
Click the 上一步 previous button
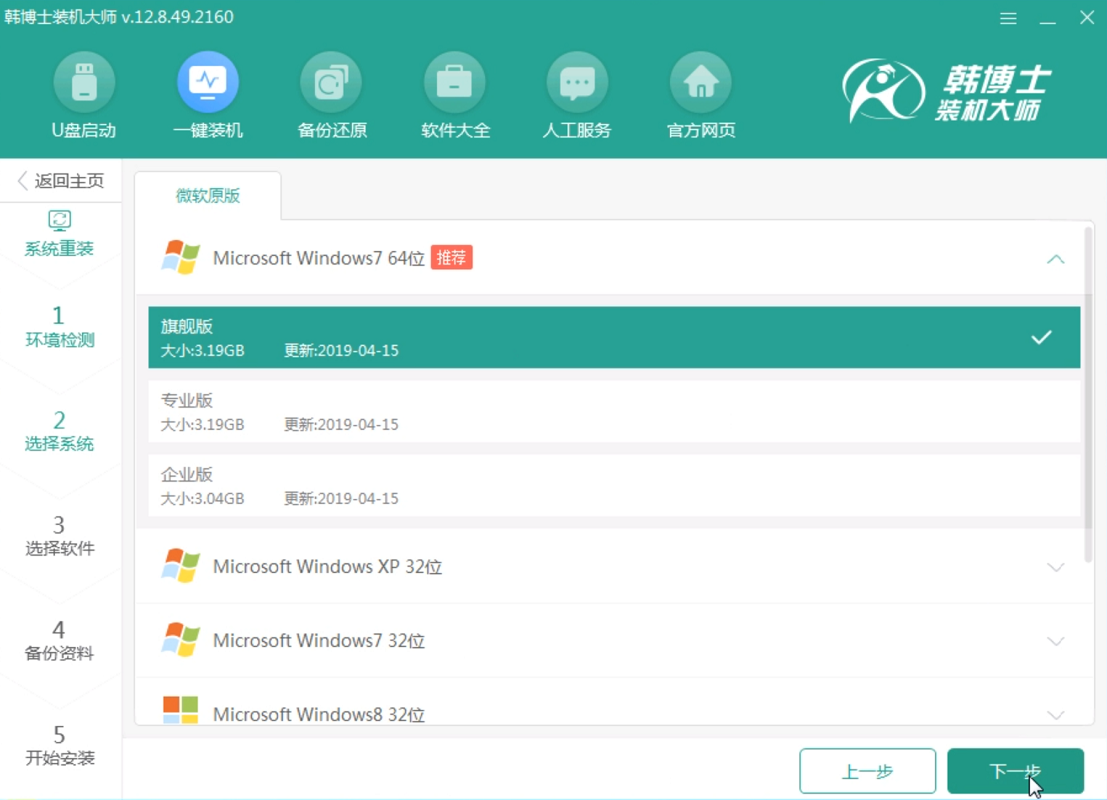868,771
